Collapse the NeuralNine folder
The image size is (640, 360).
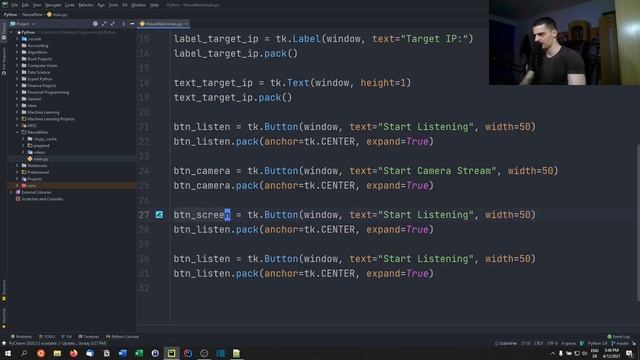pyautogui.click(x=17, y=132)
